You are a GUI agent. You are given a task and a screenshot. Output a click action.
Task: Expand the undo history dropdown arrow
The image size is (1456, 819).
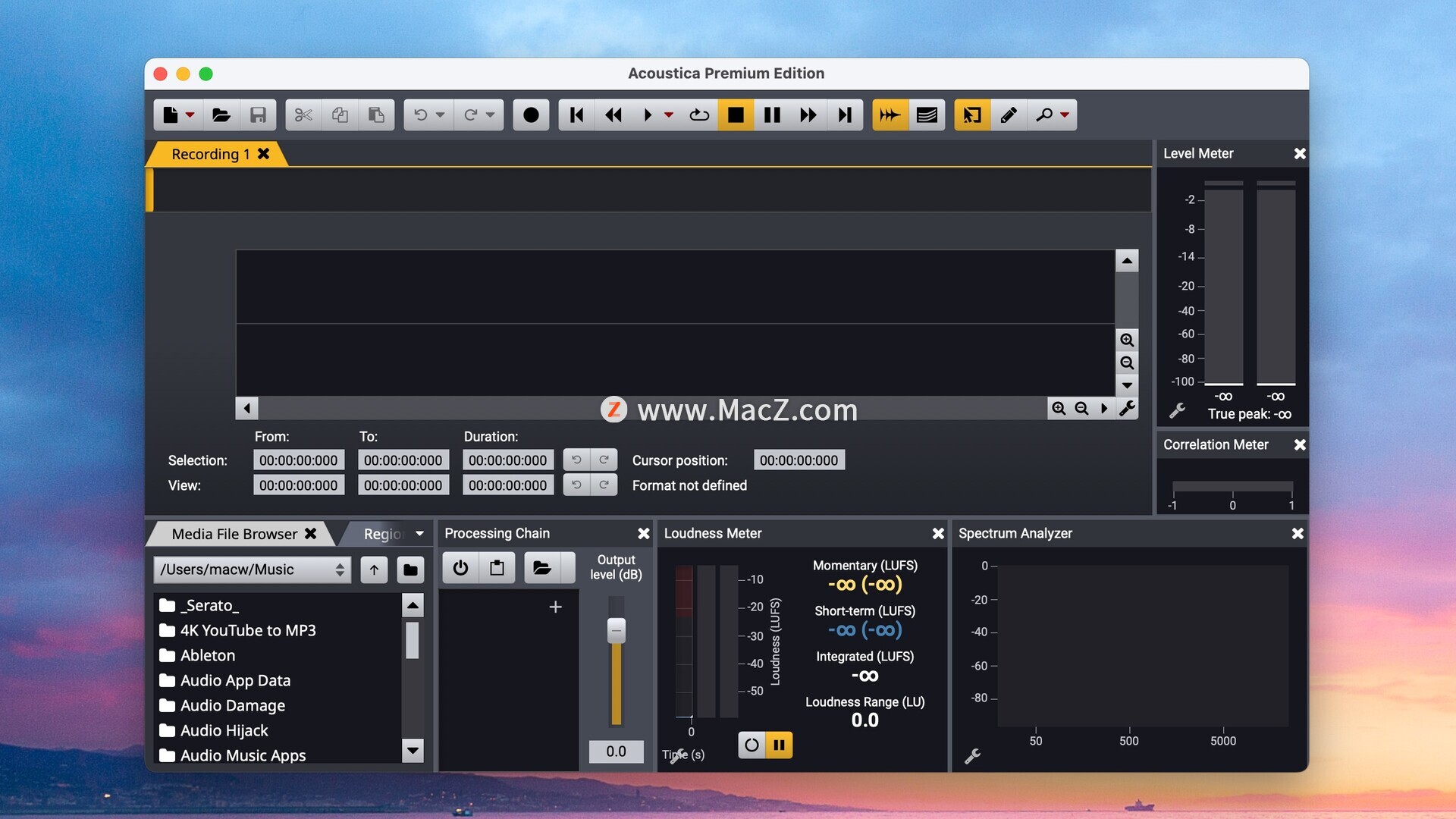441,115
